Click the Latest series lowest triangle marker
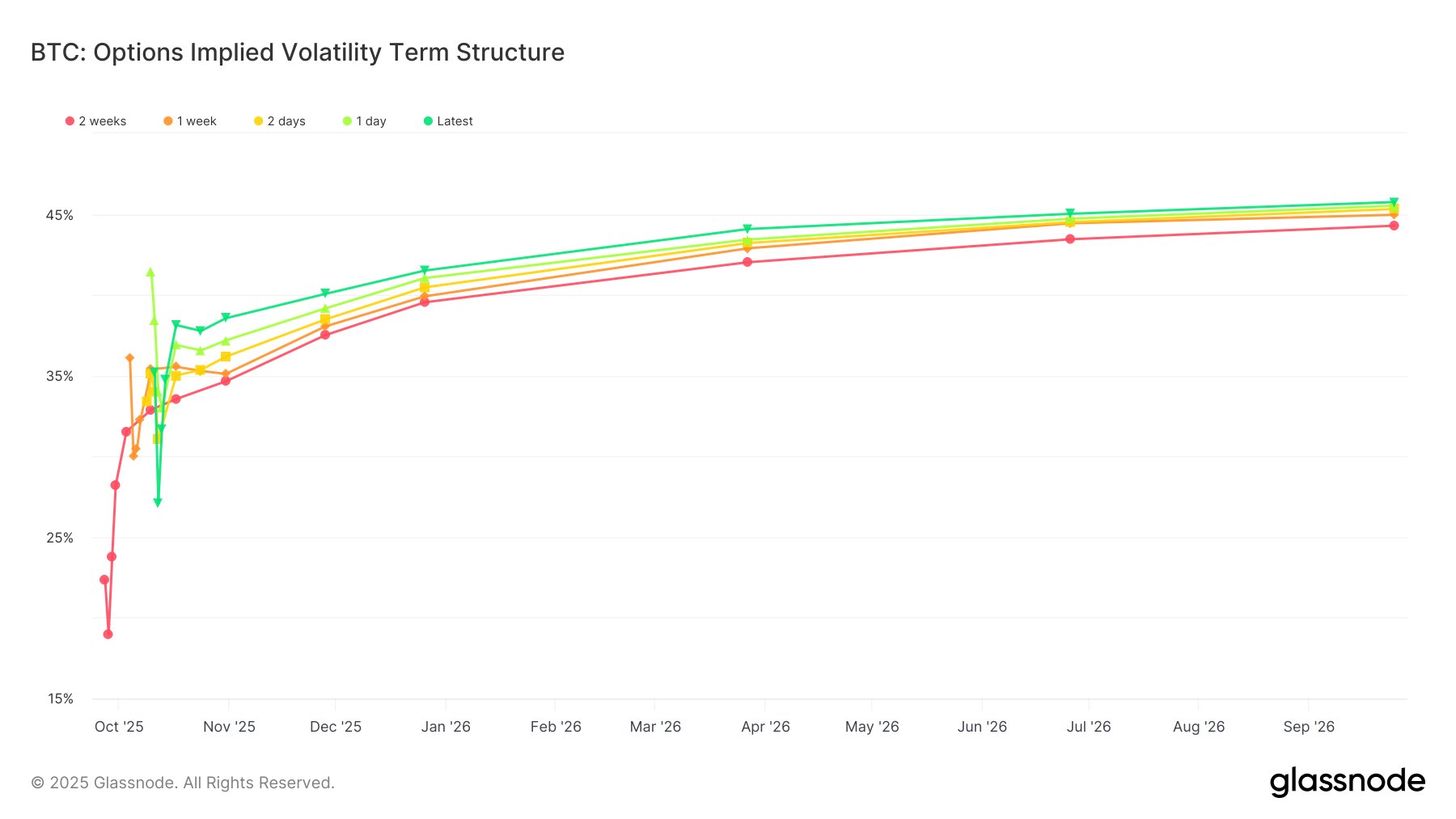 [x=158, y=503]
